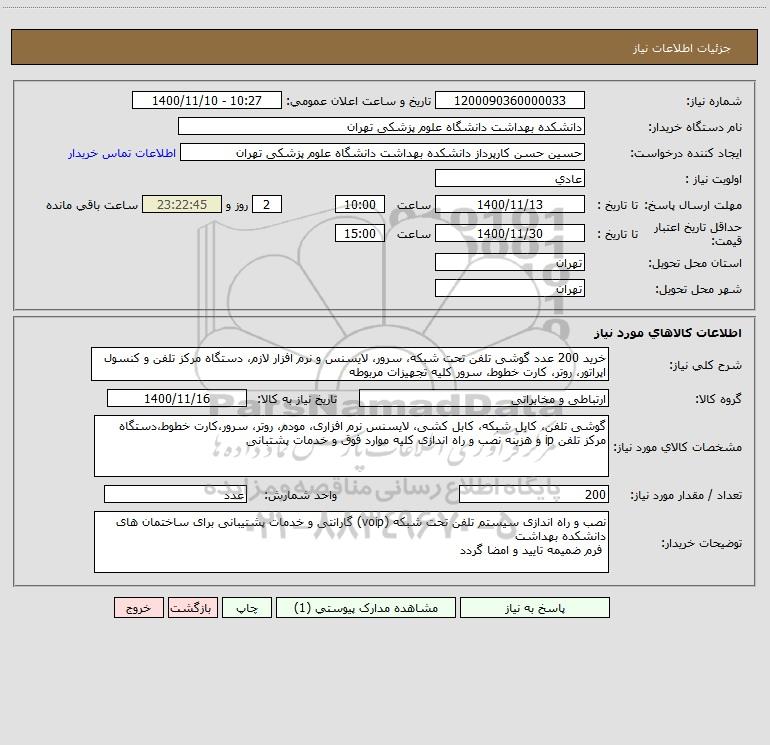This screenshot has height=745, width=770.
Task: Click the 'ایجاد کننده درخواست:' label
Action: coord(686,153)
